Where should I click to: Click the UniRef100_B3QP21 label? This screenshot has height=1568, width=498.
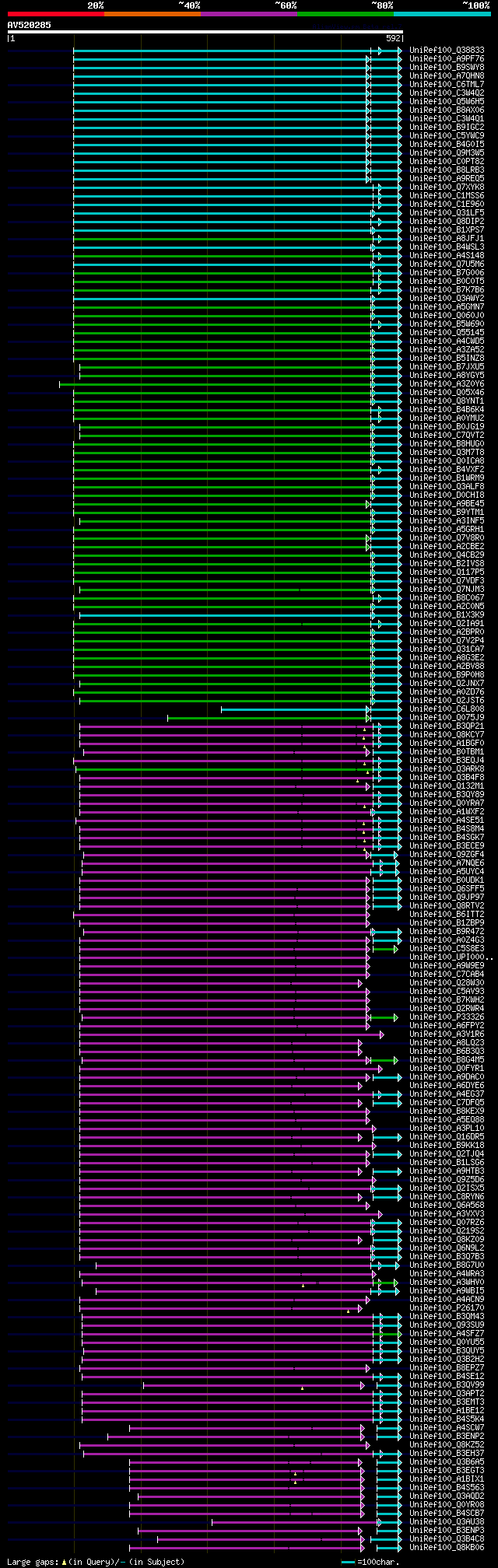[x=447, y=726]
